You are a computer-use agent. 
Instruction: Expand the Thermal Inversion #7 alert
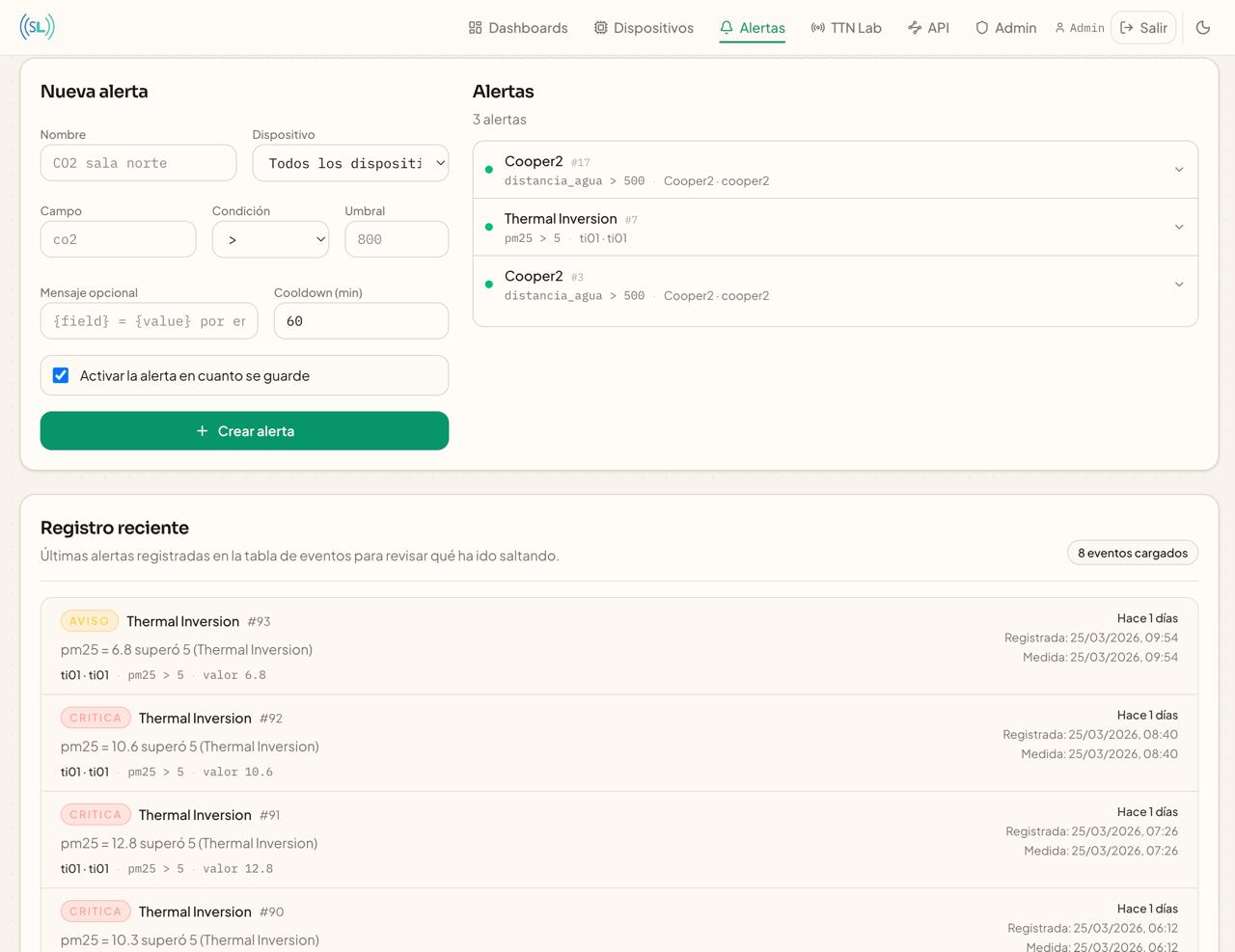(x=1178, y=227)
